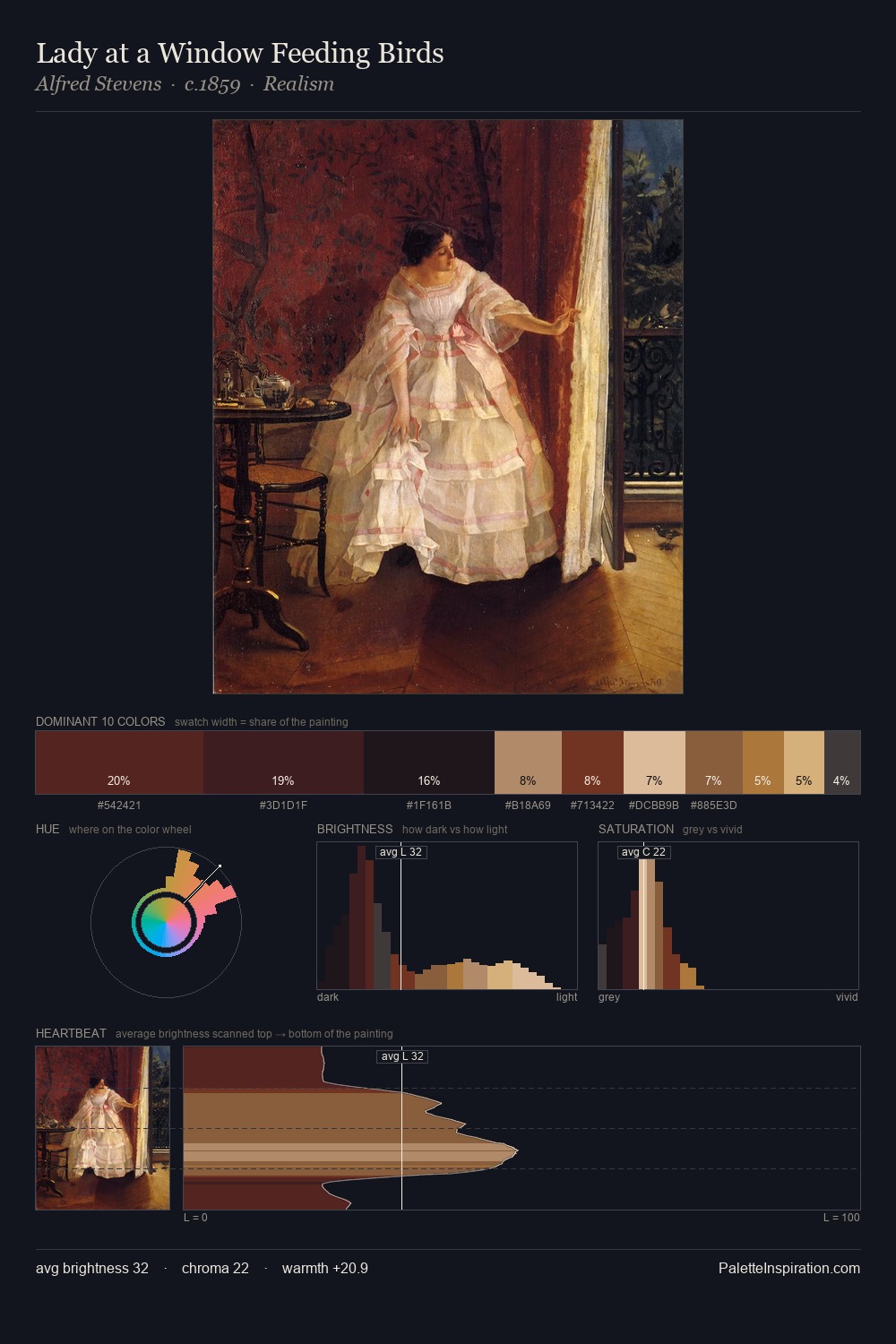Click the avg C 22 label in saturation chart

coord(643,852)
